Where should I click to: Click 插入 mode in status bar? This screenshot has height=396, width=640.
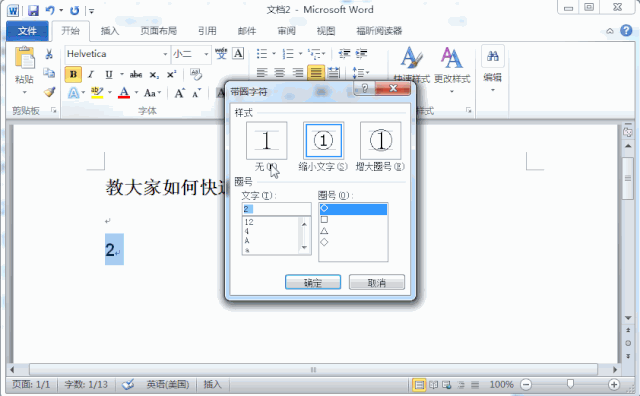(x=213, y=385)
